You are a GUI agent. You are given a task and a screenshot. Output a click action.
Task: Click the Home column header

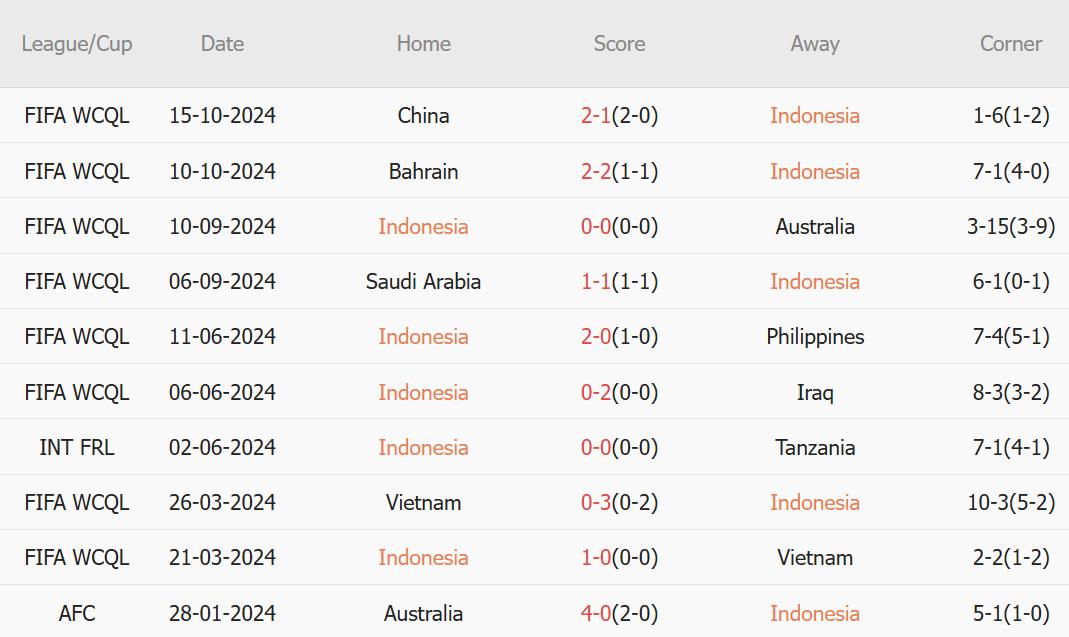[x=423, y=44]
